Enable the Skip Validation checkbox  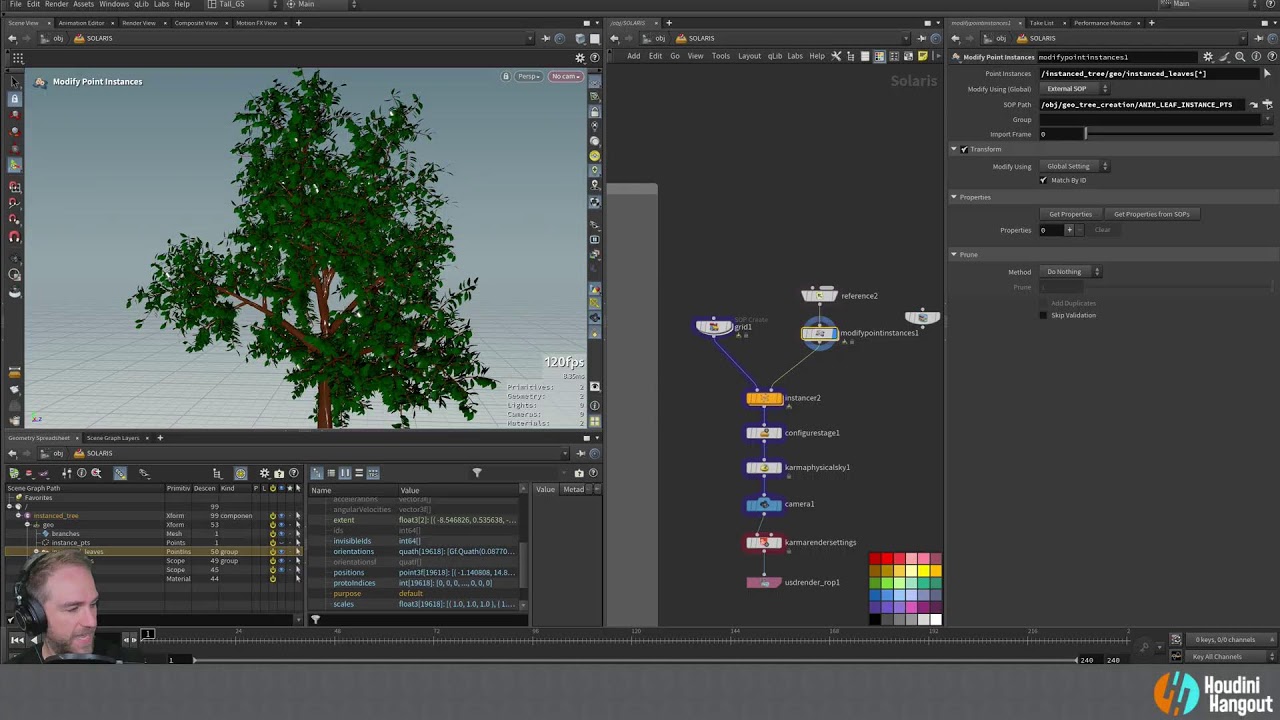(x=1043, y=315)
